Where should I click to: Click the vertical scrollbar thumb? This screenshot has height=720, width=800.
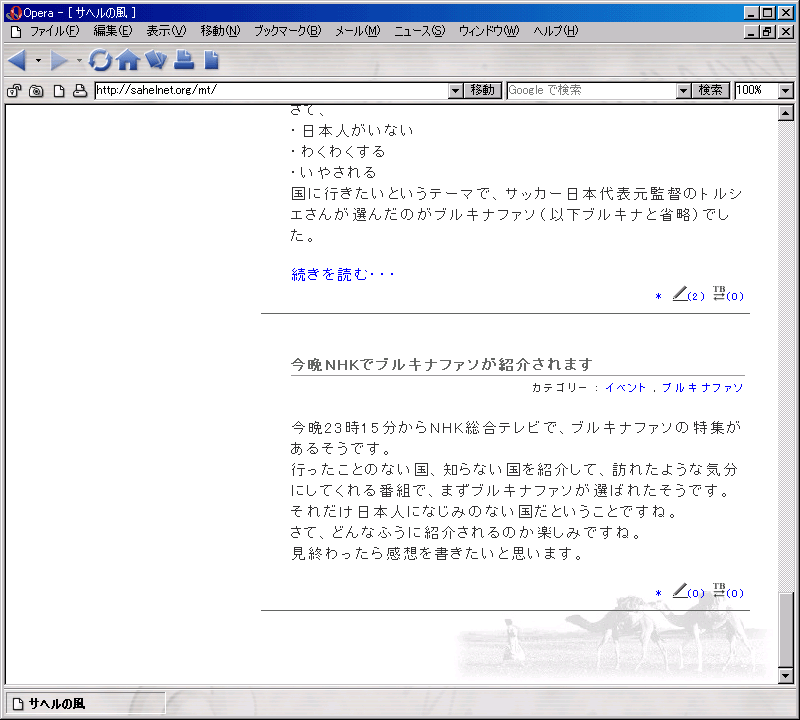pos(786,629)
